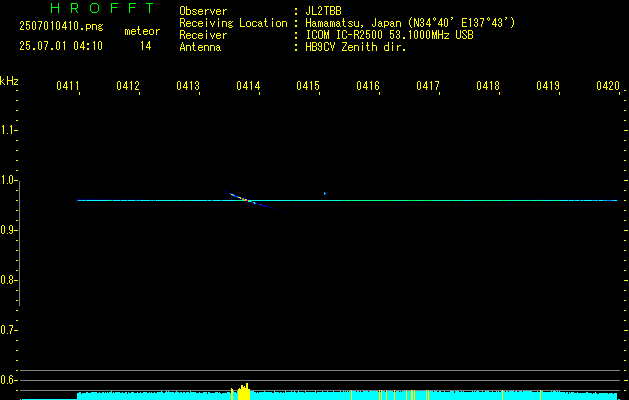
Task: Click the kHz axis unit label
Action: (x=9, y=81)
